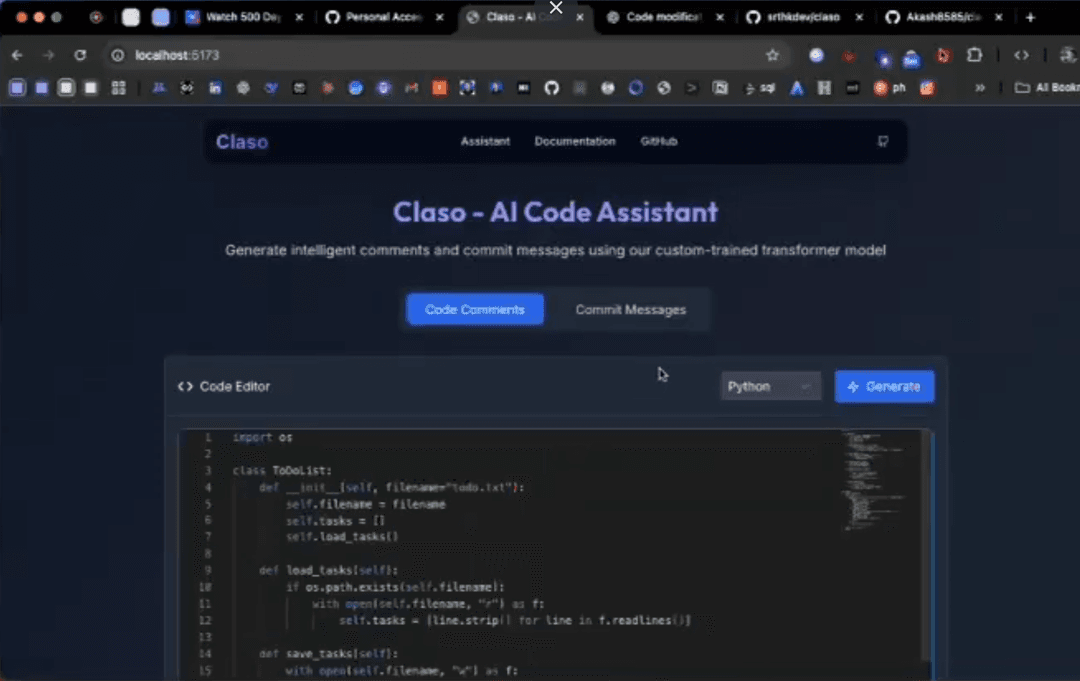Open the apps grid bookmark icon

point(118,88)
